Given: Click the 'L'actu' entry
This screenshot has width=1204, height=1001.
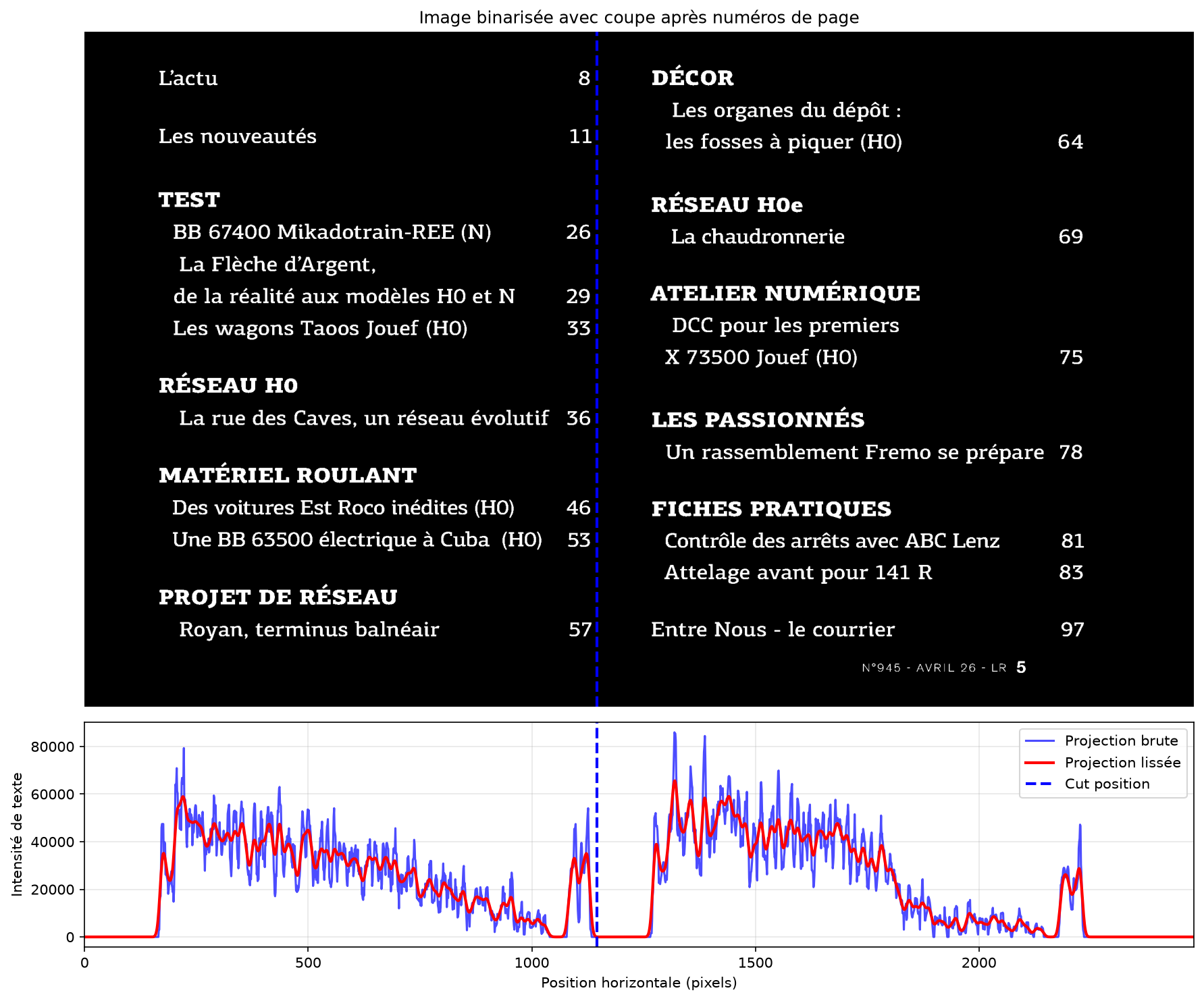Looking at the screenshot, I should tap(188, 78).
